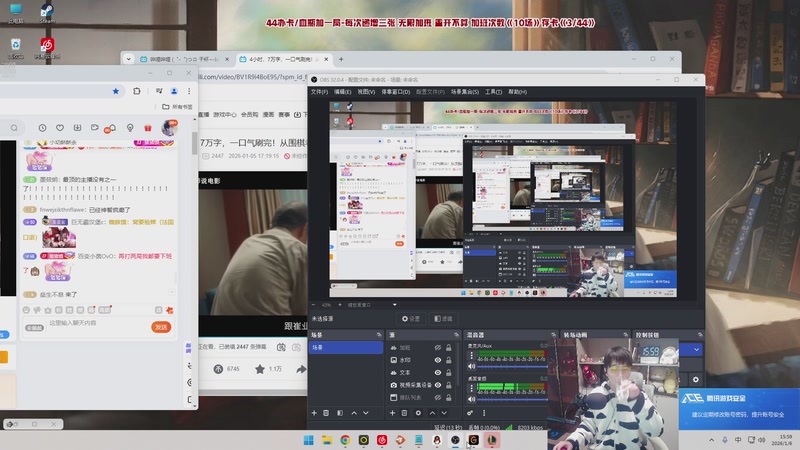Click the search magnifier in Bilibili live page
This screenshot has width=800, height=450.
(14, 128)
